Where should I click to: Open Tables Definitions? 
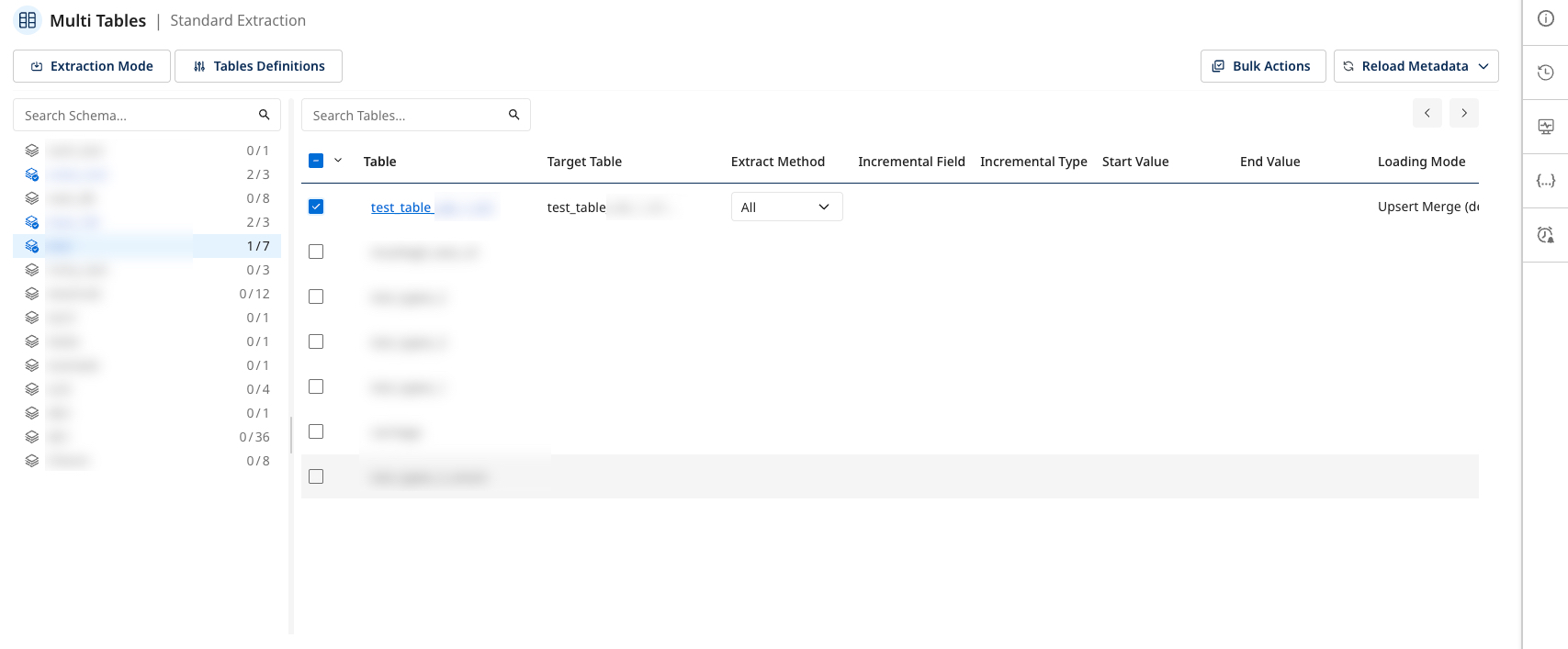click(x=258, y=66)
